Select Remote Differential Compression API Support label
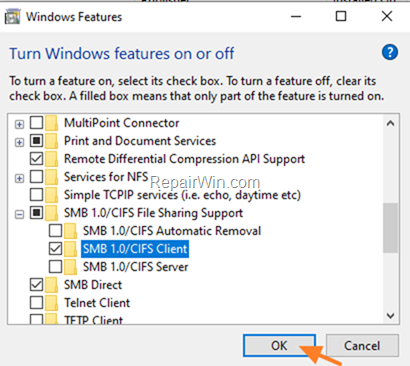This screenshot has height=366, width=410. (x=184, y=159)
